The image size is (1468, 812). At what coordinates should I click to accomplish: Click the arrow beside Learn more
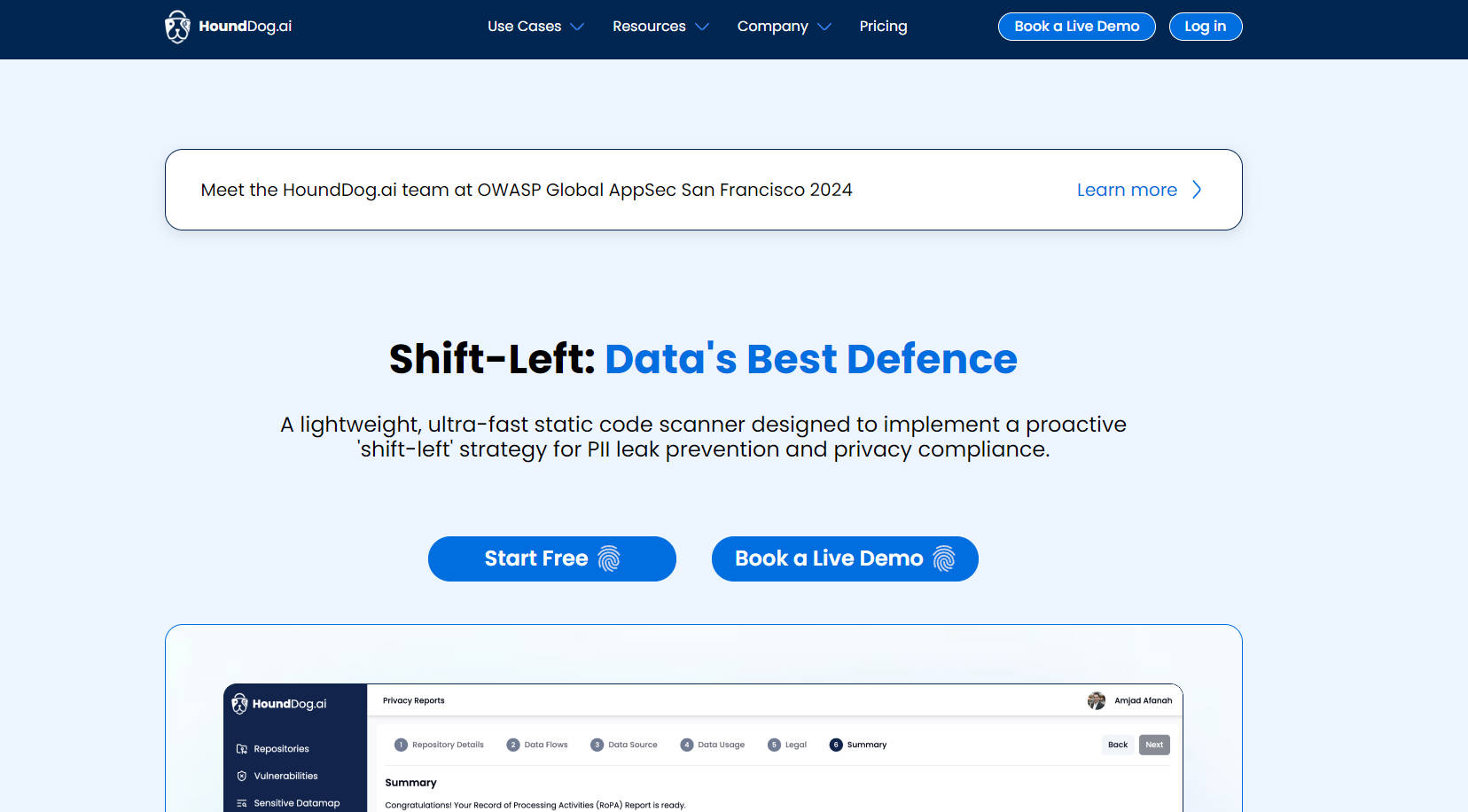1197,190
